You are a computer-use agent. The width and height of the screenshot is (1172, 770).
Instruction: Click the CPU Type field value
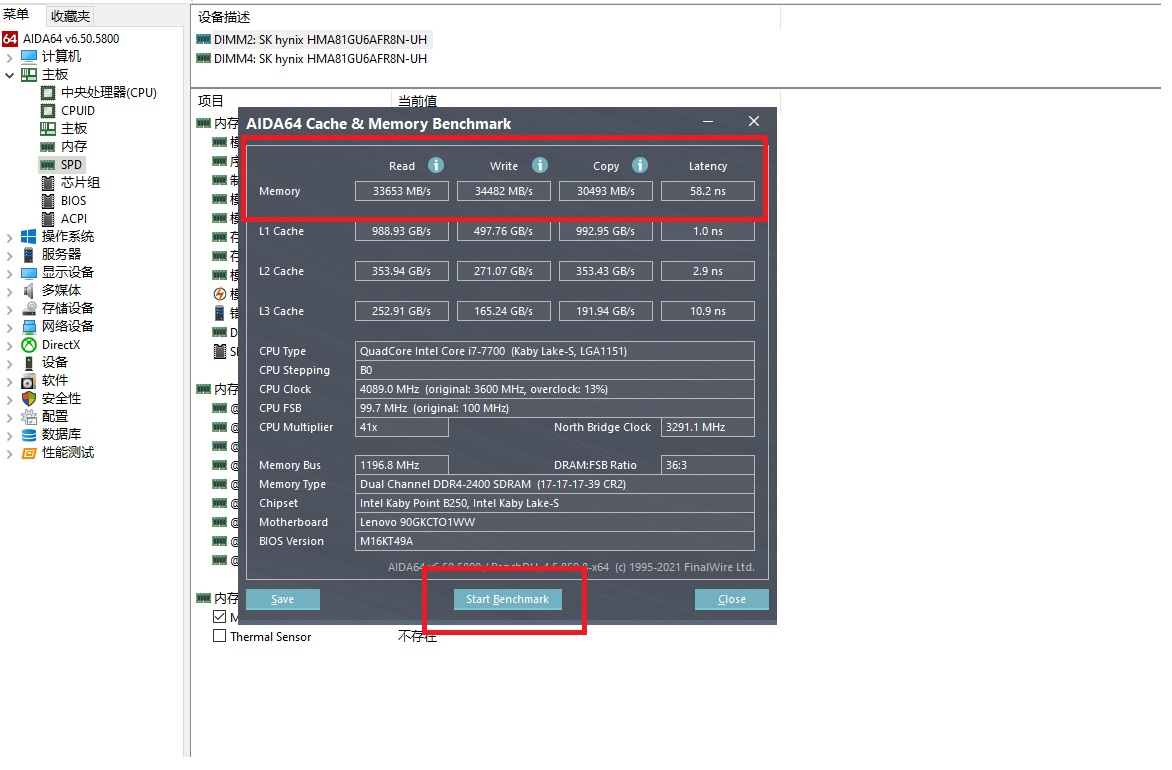point(555,351)
